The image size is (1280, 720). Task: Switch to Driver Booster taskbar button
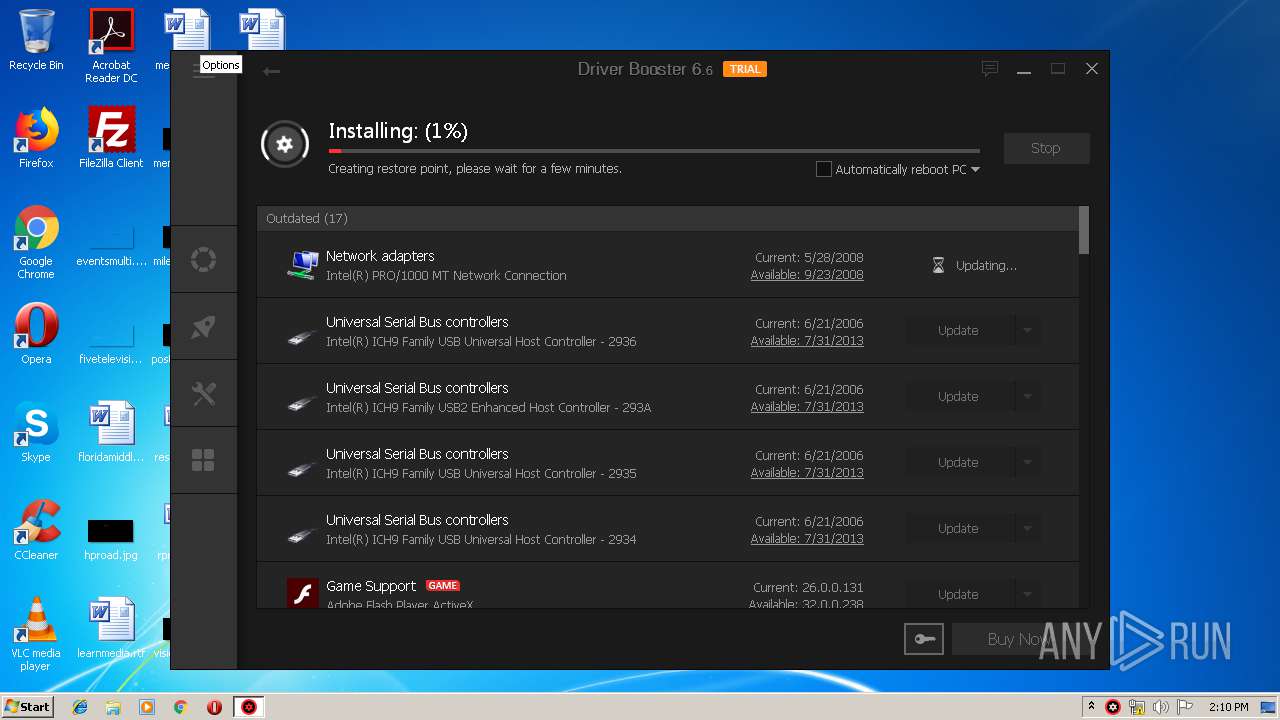249,707
